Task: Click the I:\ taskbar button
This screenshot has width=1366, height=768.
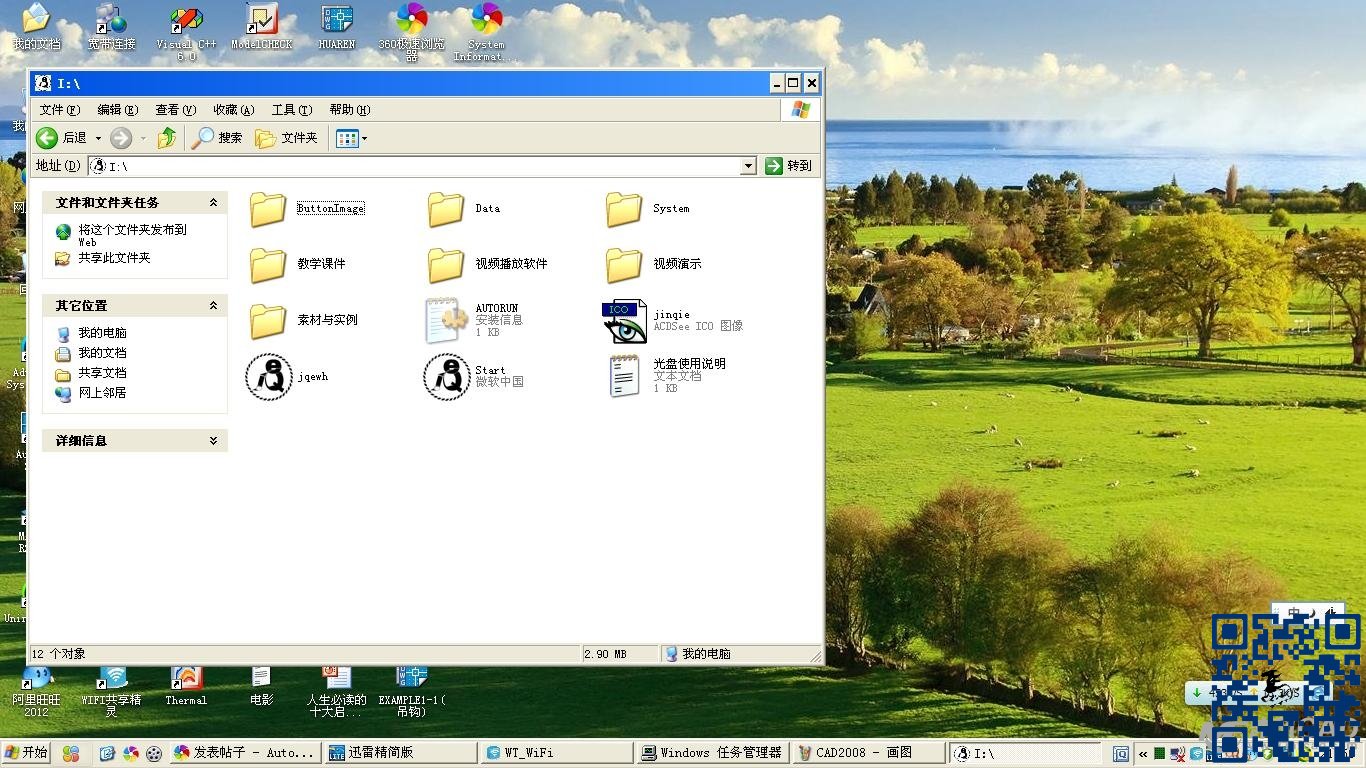Action: (x=1025, y=753)
